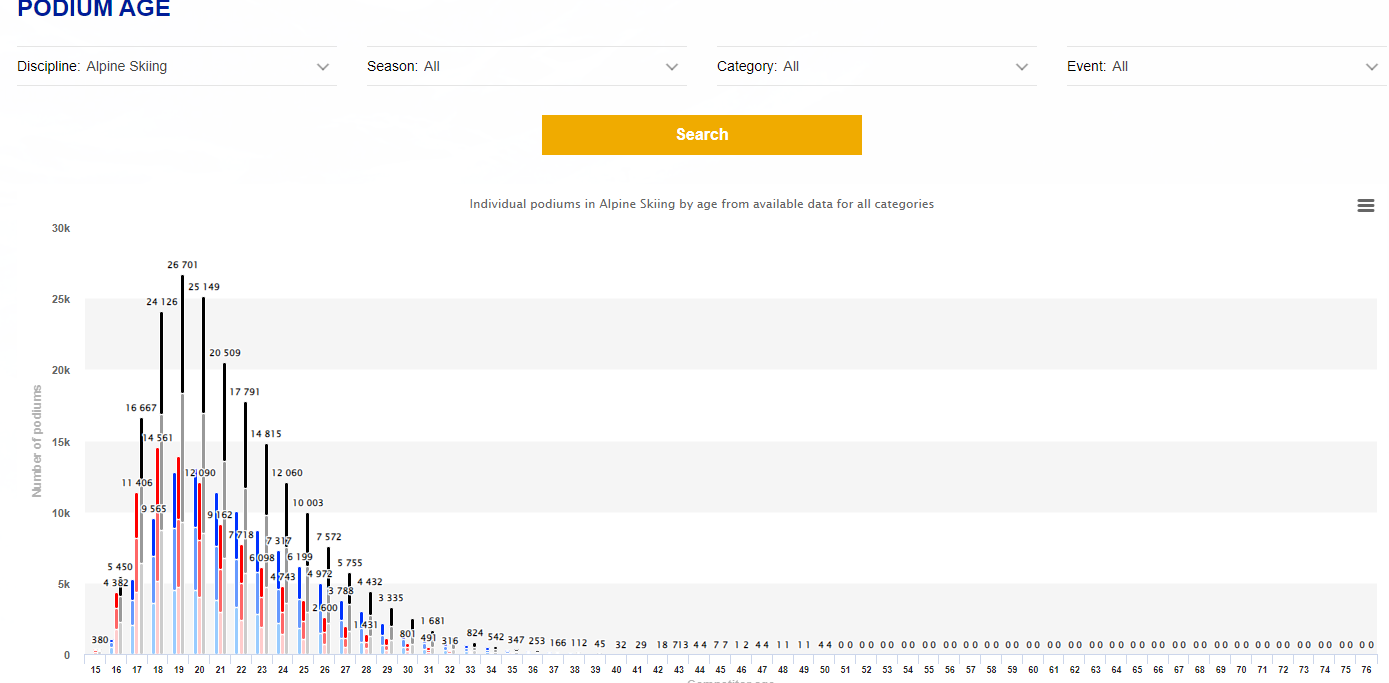
Task: Open the Category filter dropdown
Action: (x=876, y=67)
